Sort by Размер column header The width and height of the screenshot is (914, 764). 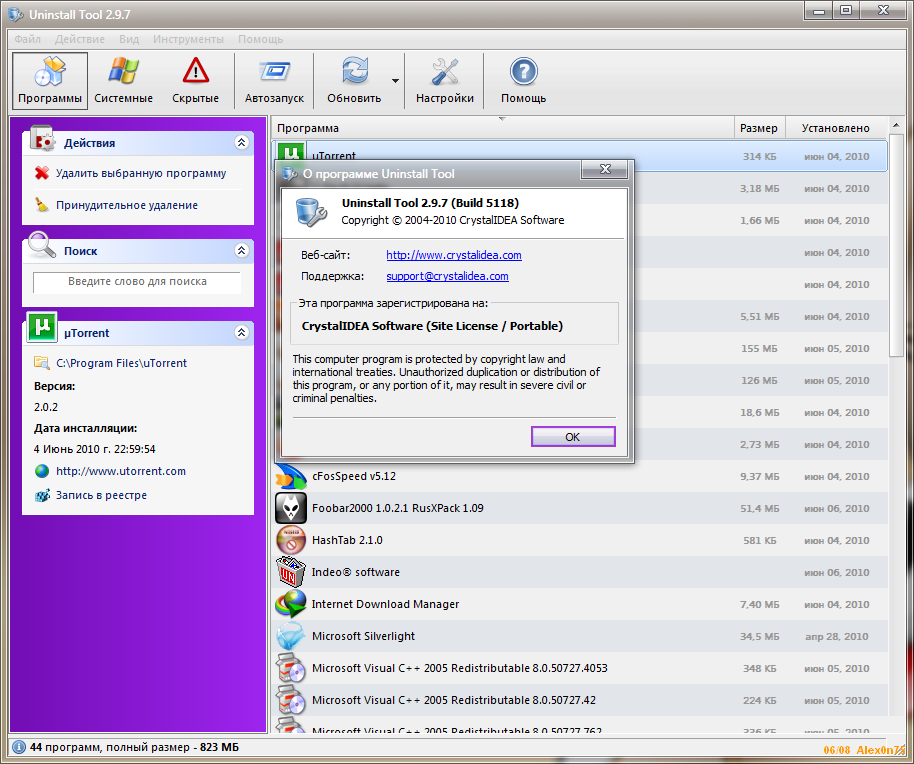760,128
